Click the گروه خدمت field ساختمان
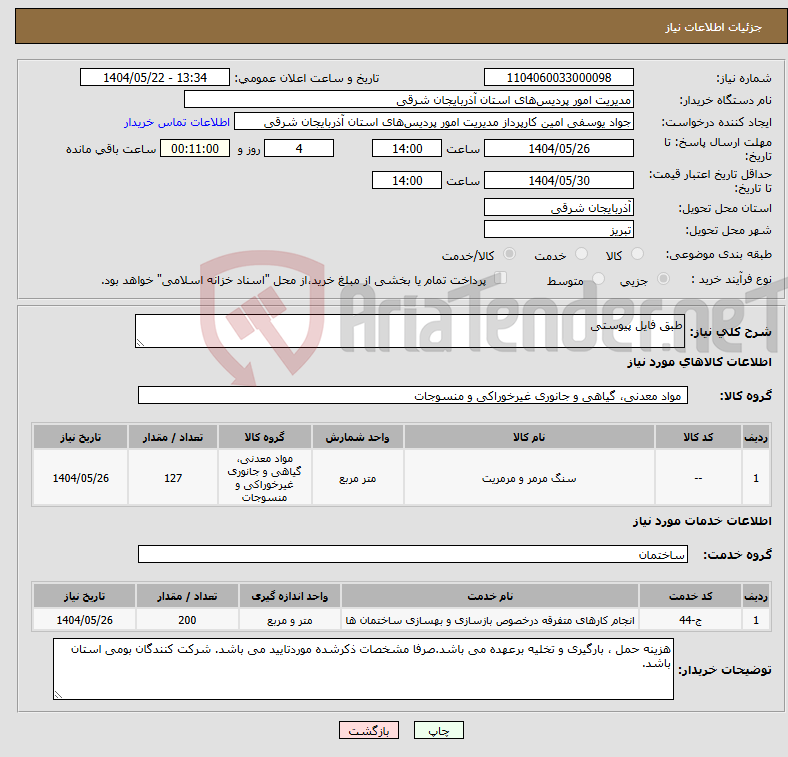The width and height of the screenshot is (788, 757). point(413,554)
